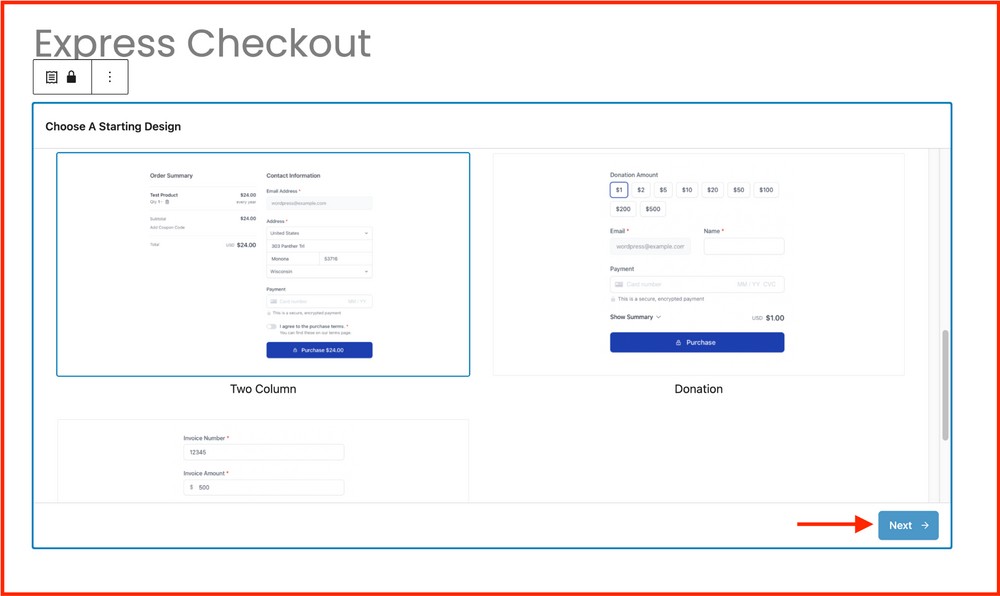The height and width of the screenshot is (596, 1000).
Task: Toggle the 'I agree to the purchase terms' switch
Action: pos(271,326)
